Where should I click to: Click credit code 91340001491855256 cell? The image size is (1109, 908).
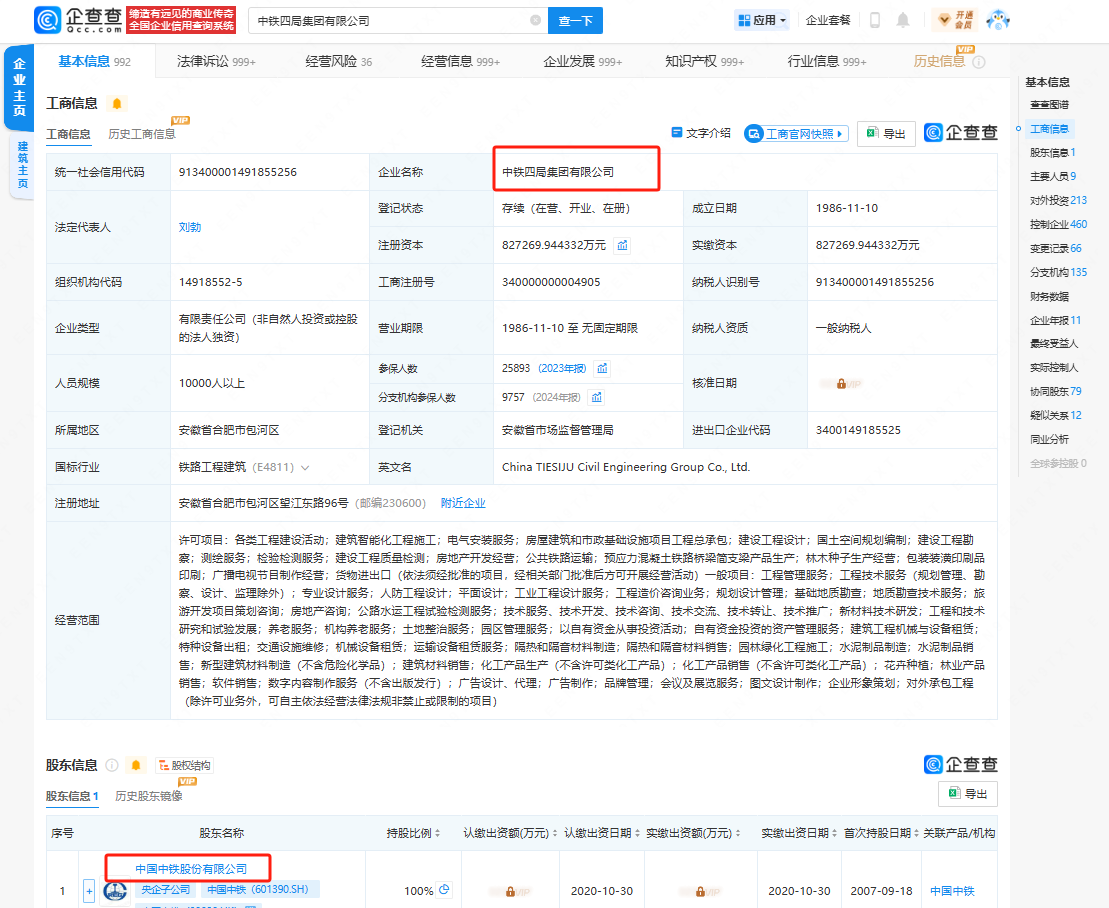(x=269, y=172)
